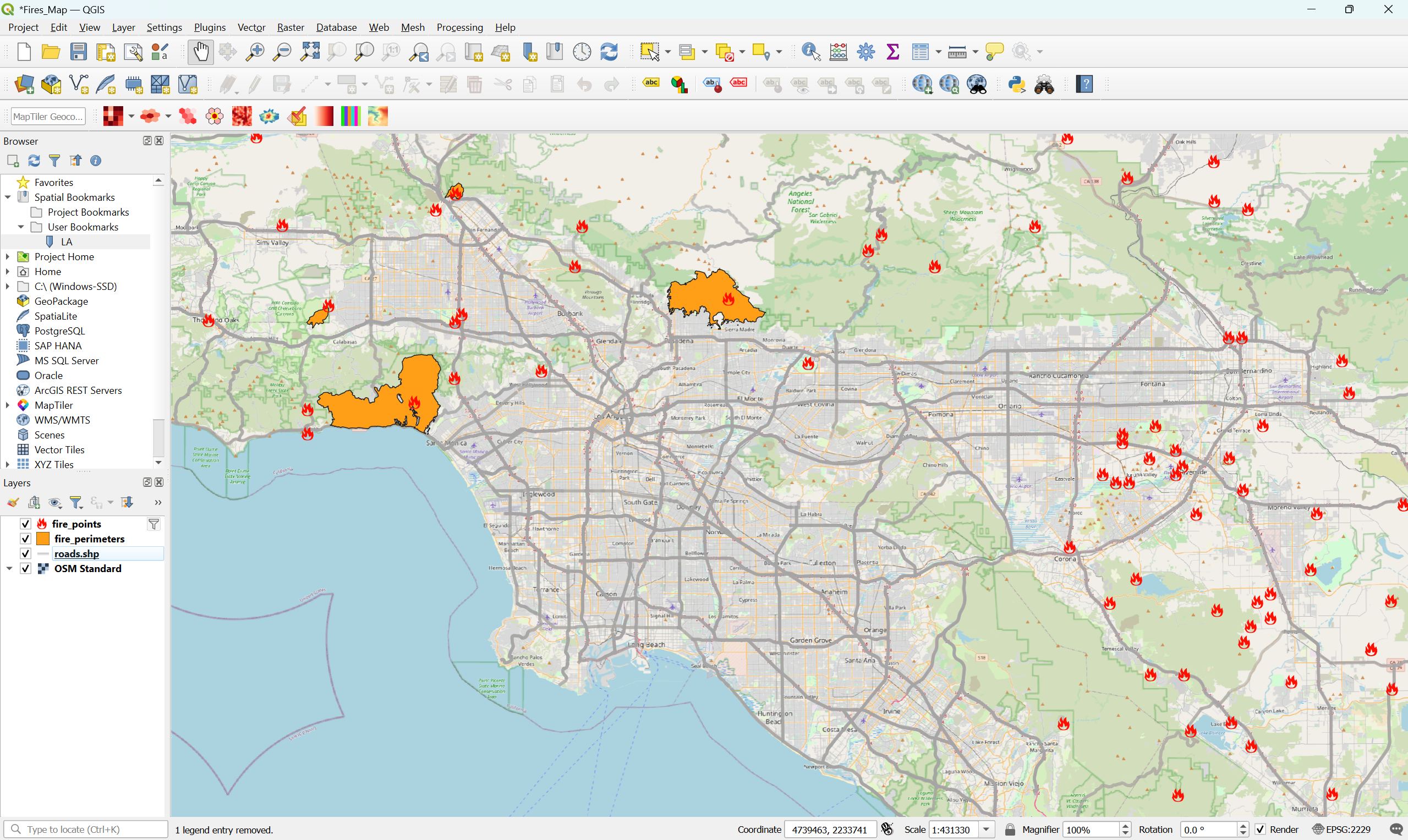Toggle visibility of OSM Standard layer
The width and height of the screenshot is (1408, 840).
25,568
